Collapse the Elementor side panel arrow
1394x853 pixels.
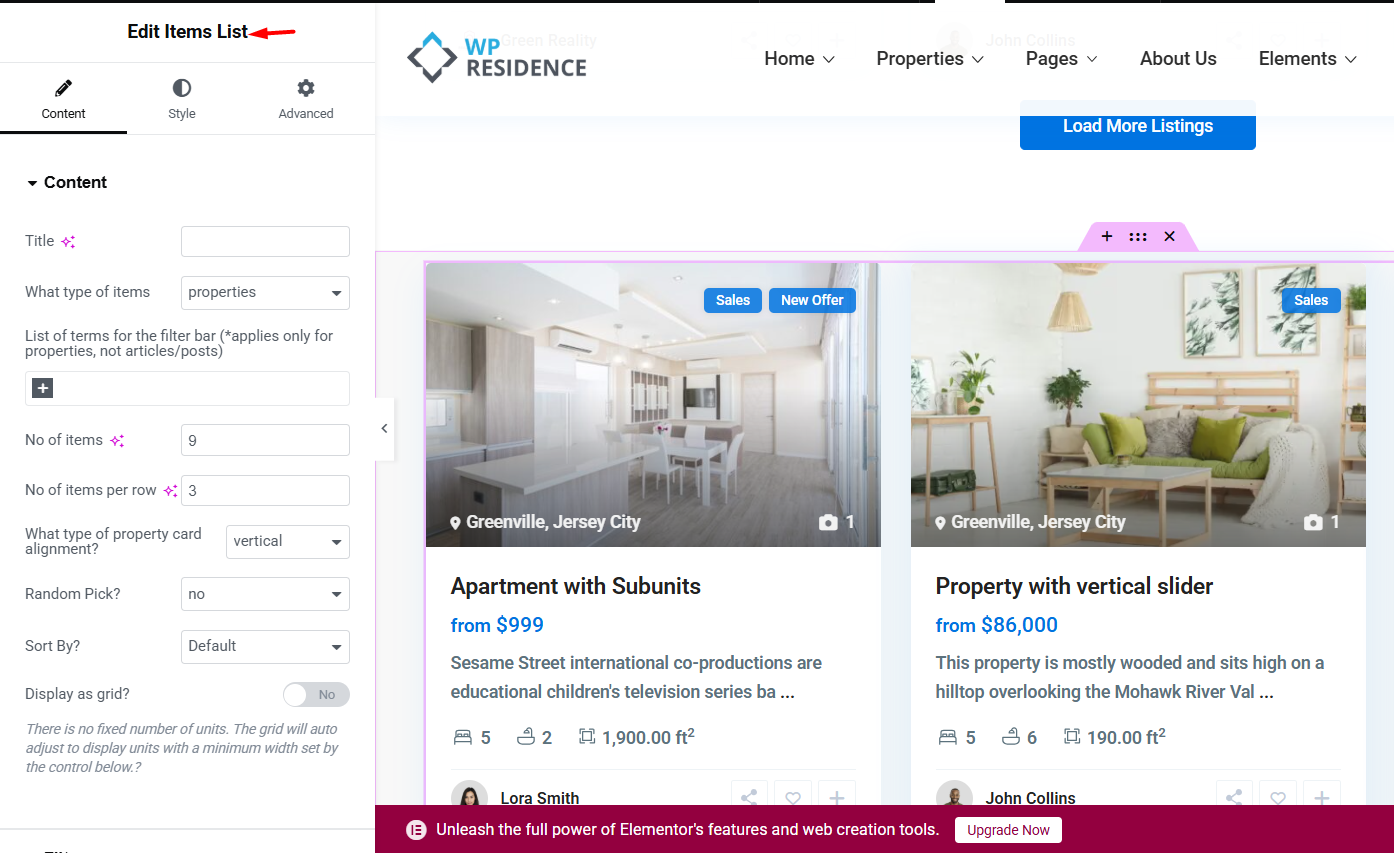click(384, 428)
